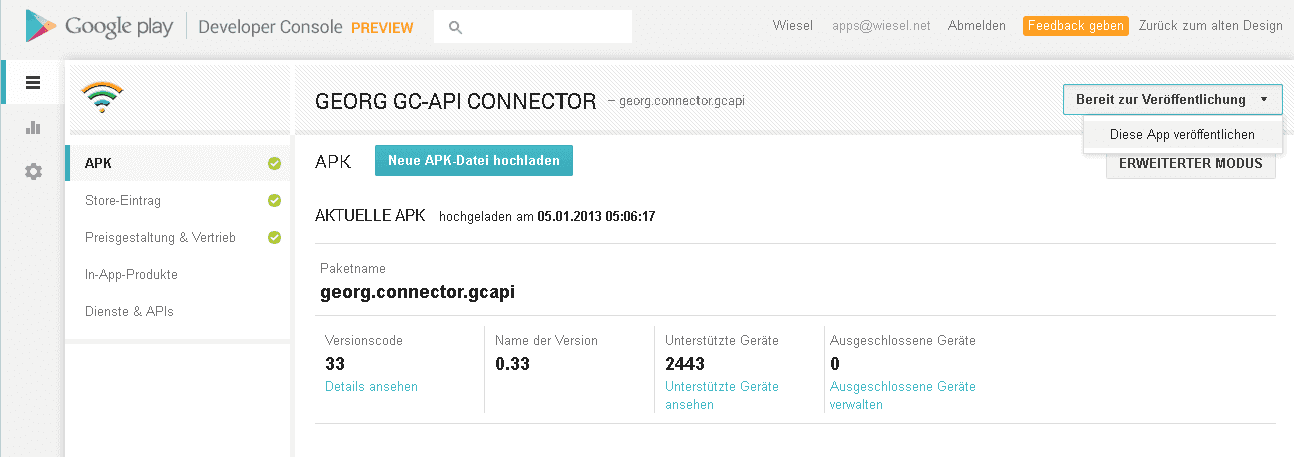This screenshot has height=457, width=1294.
Task: Click Abmelden link
Action: point(977,26)
